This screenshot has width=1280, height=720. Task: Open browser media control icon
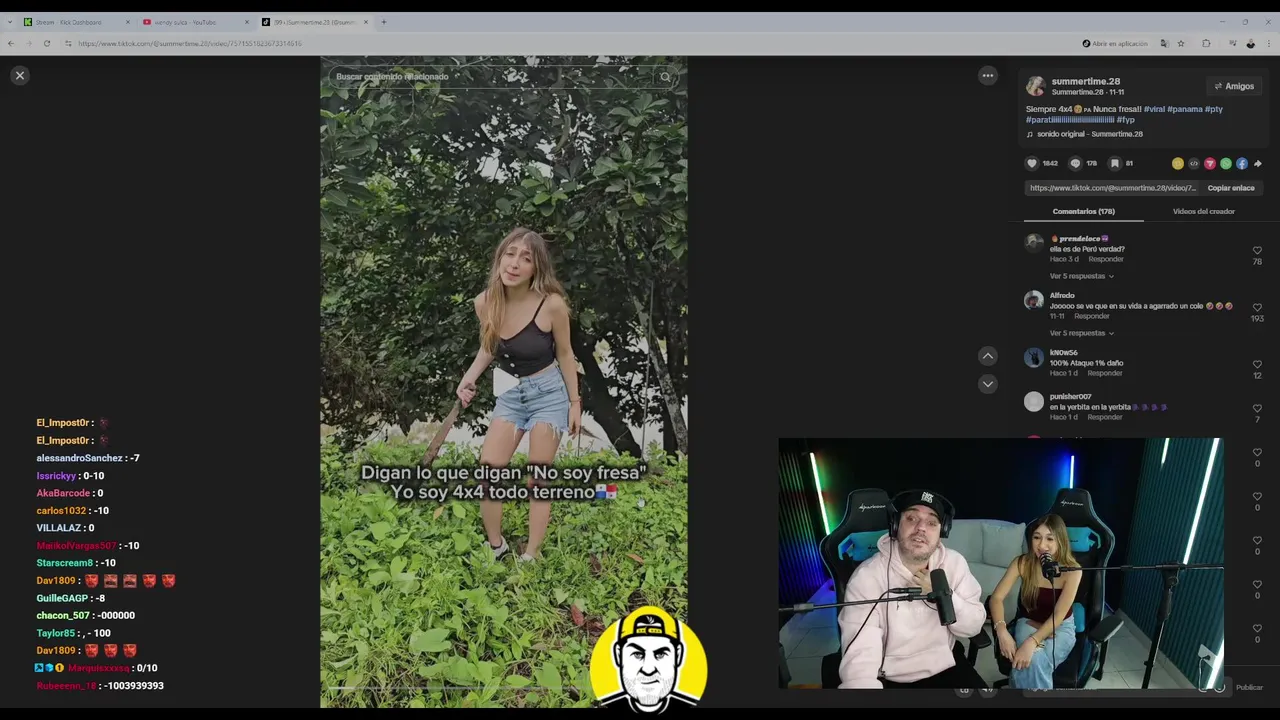pos(1232,43)
